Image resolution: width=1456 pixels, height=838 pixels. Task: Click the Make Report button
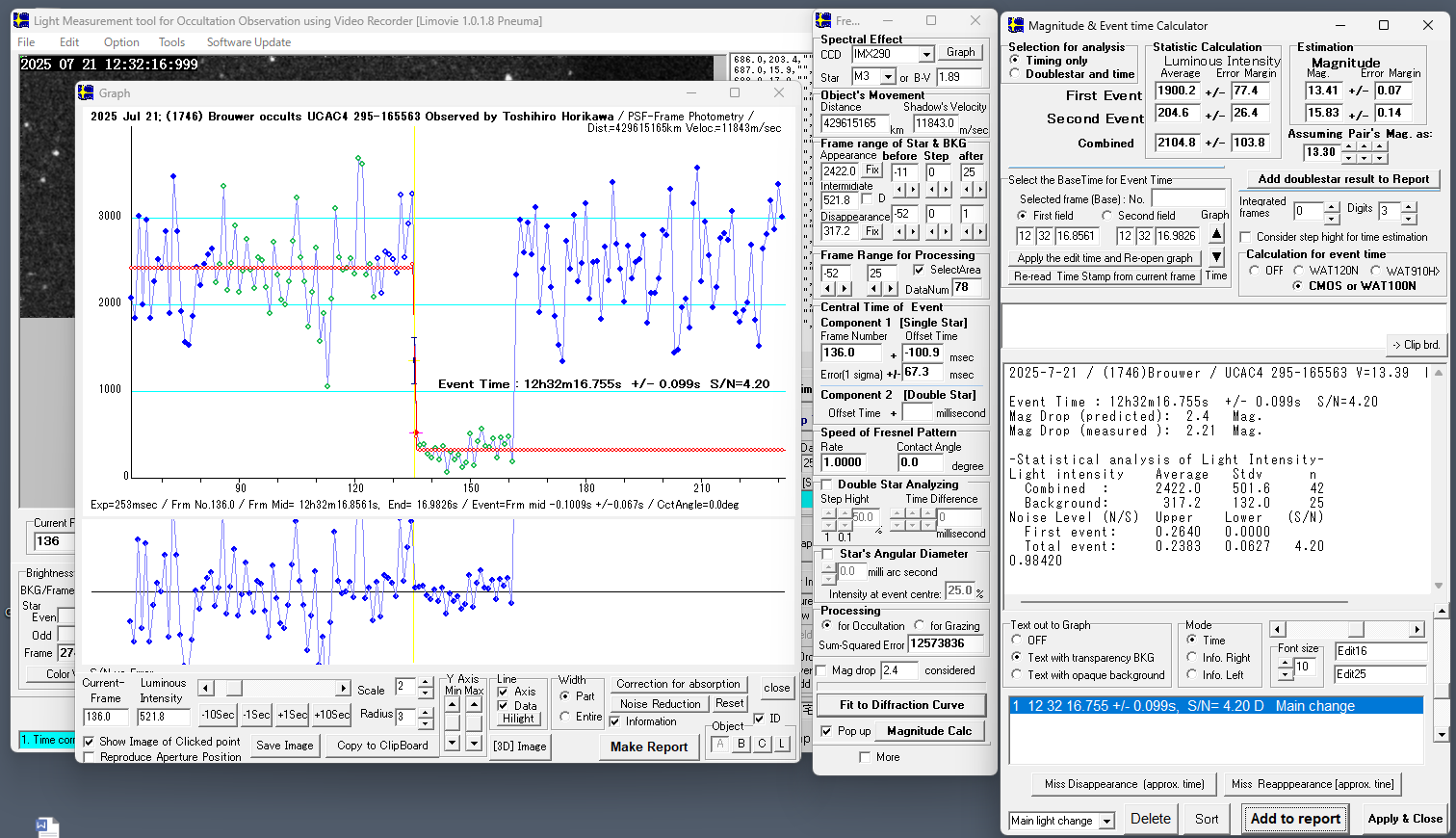[649, 746]
